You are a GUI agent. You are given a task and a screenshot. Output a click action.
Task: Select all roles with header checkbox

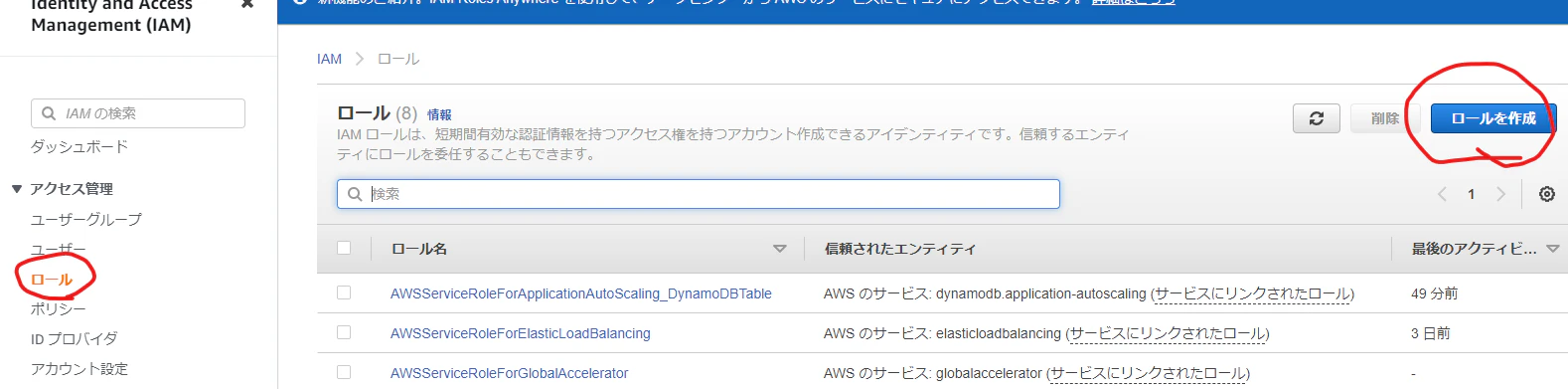(344, 248)
